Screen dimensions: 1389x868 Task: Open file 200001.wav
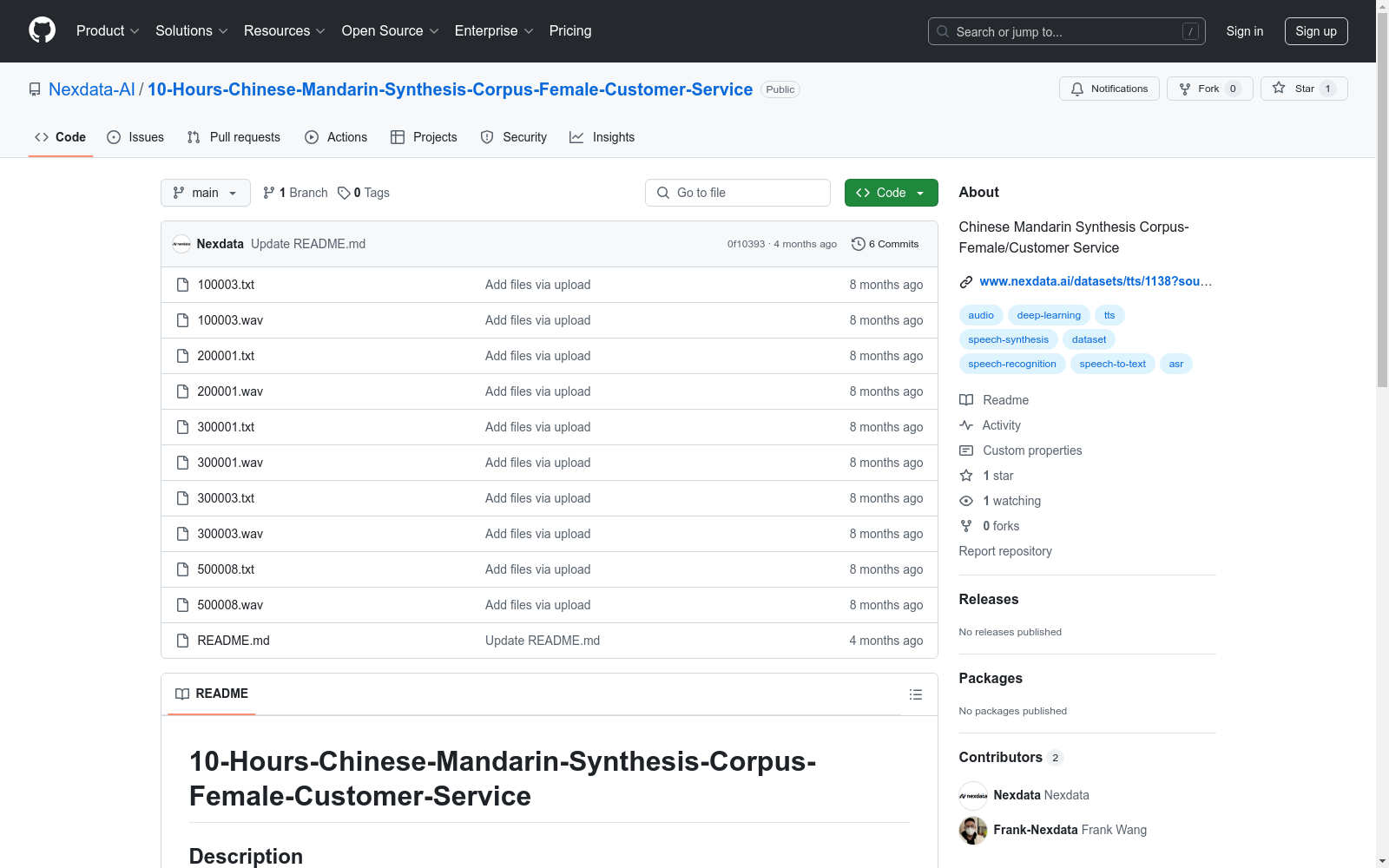tap(230, 391)
